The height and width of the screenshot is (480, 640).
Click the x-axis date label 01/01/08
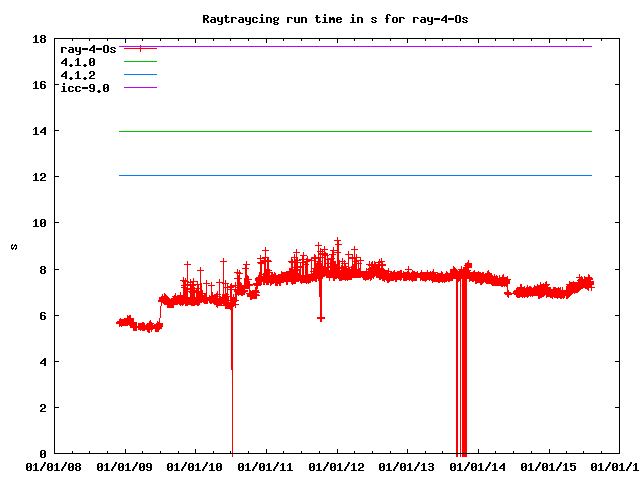pyautogui.click(x=54, y=466)
